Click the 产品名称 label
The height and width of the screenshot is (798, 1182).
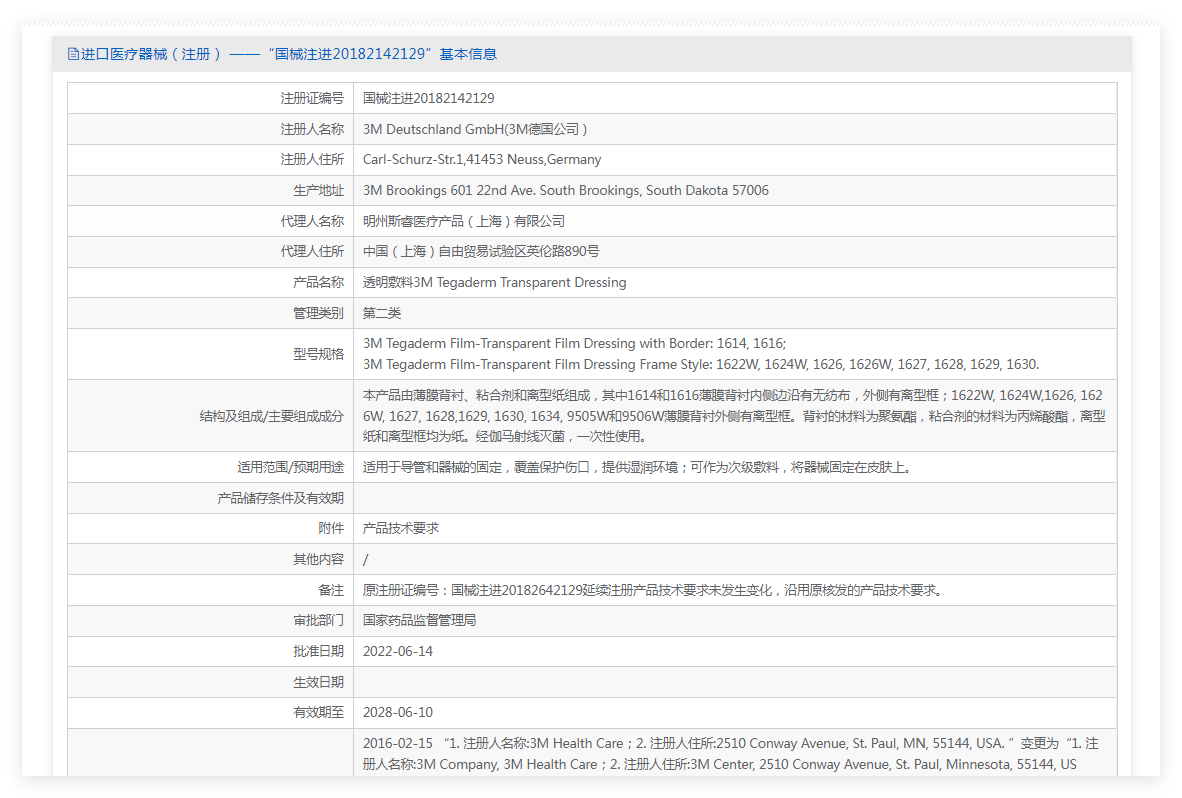(318, 283)
